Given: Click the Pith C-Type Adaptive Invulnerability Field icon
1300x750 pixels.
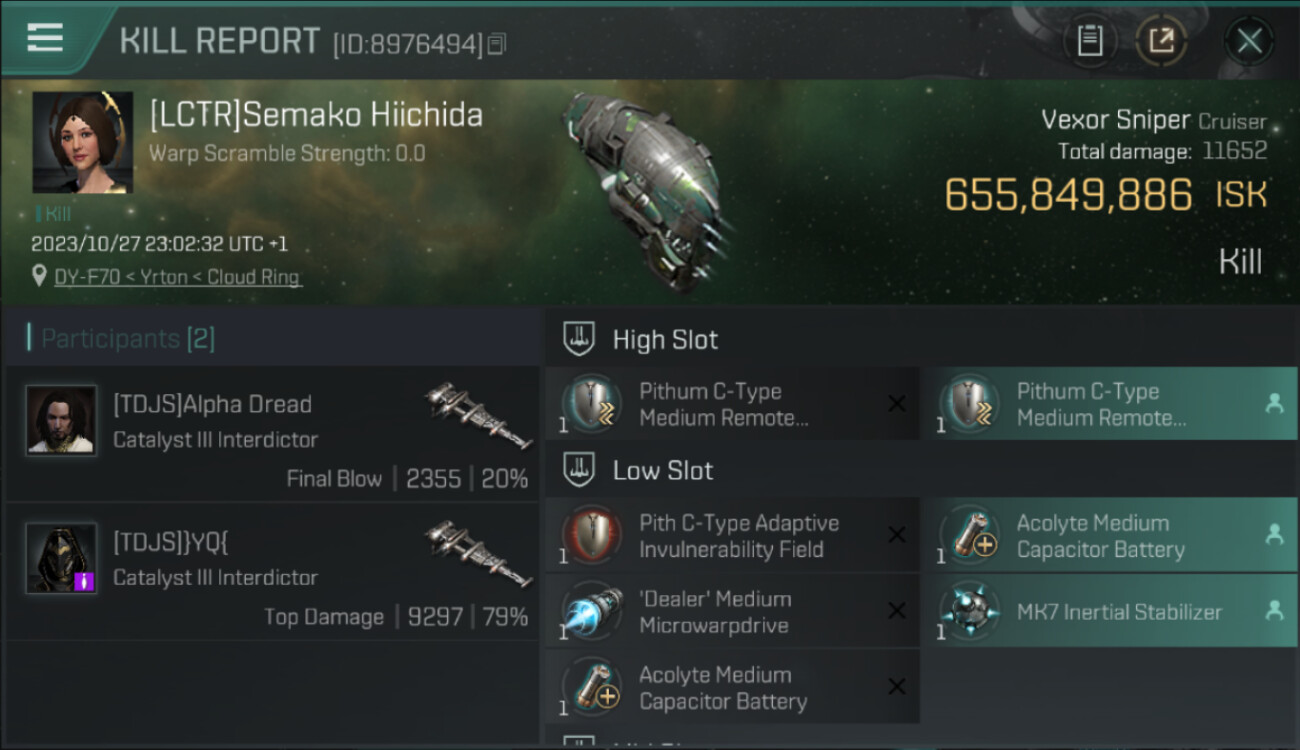Looking at the screenshot, I should point(592,535).
